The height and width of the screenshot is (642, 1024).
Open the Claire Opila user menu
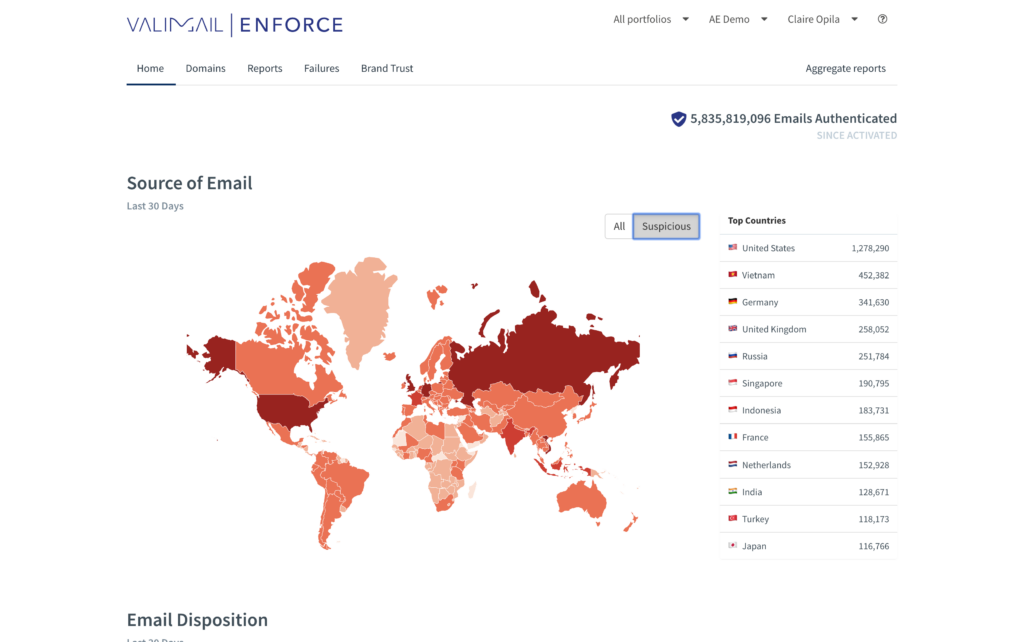(x=822, y=20)
